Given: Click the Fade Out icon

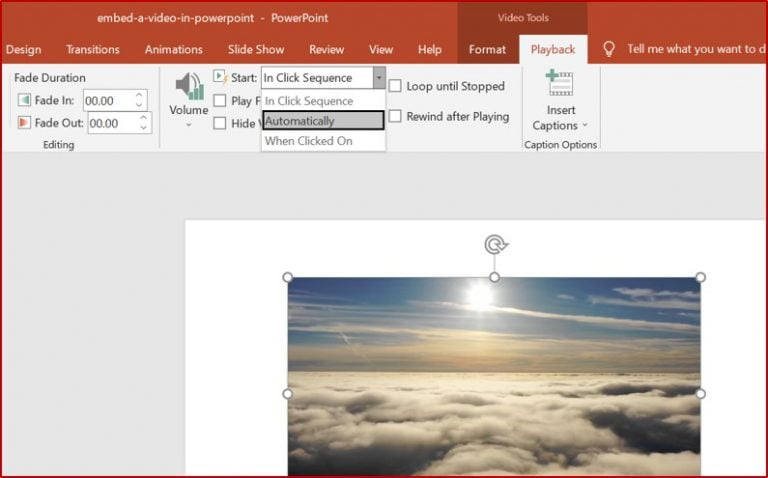Looking at the screenshot, I should (x=25, y=123).
